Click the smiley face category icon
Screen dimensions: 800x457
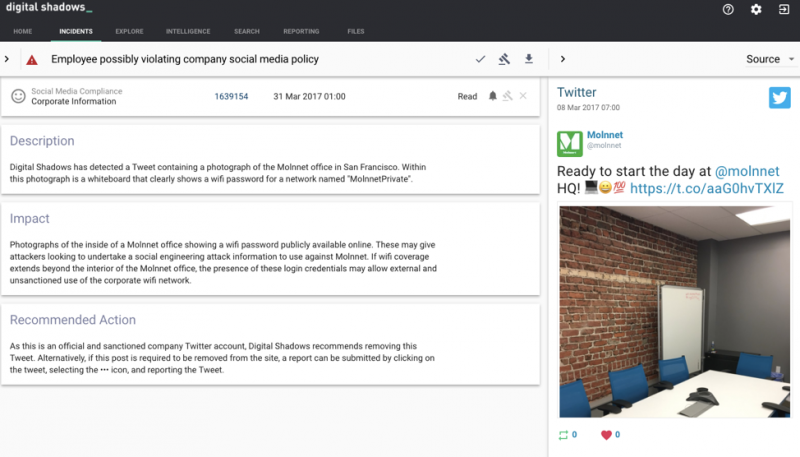pos(18,96)
